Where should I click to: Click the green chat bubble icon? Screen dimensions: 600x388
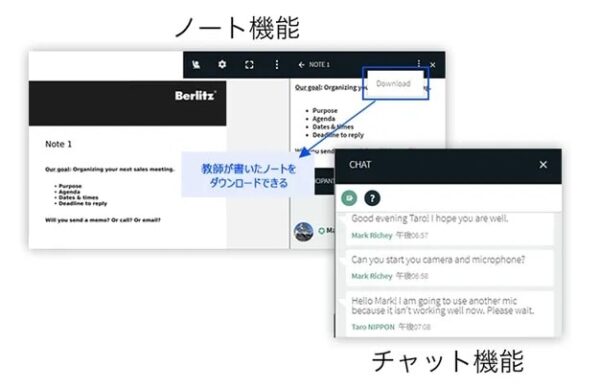[x=349, y=198]
